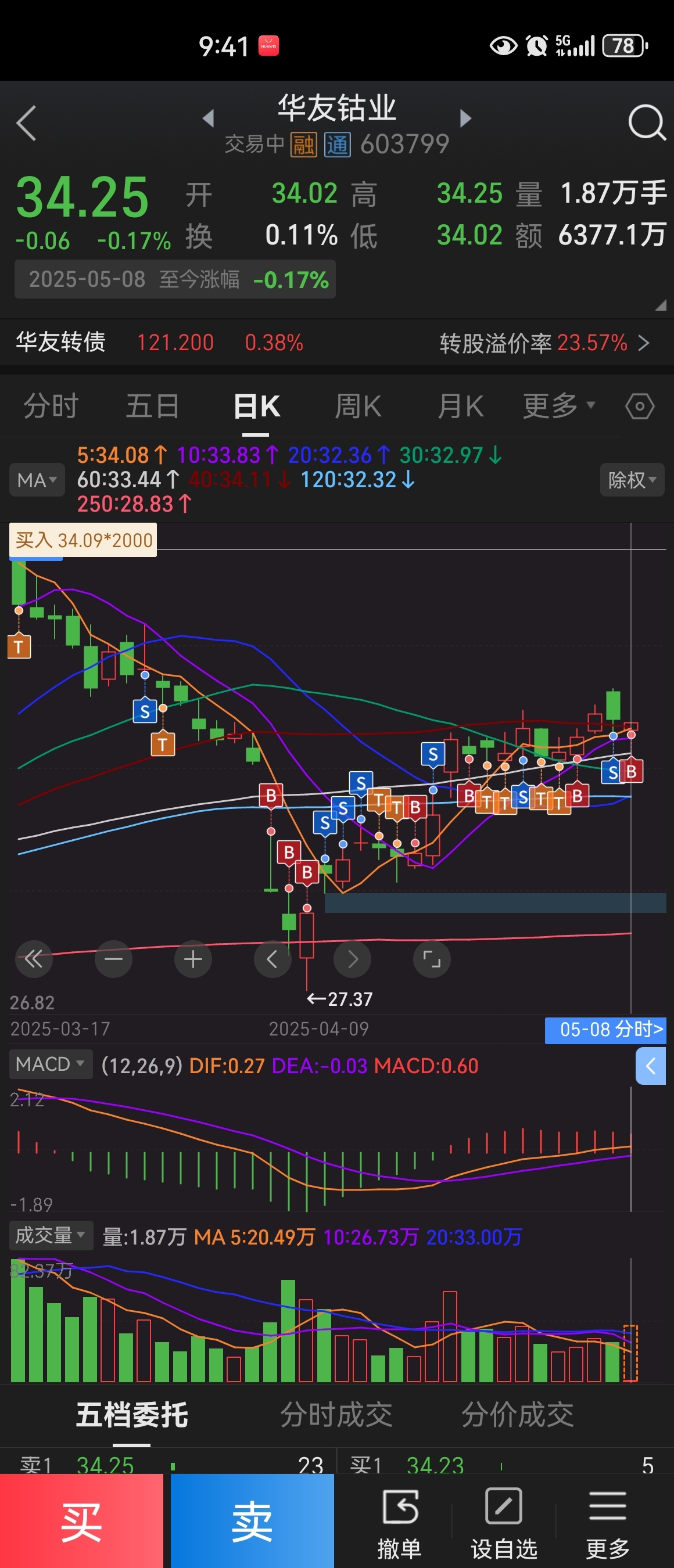Screen dimensions: 674x1568
Task: Tap the 5:34.08 moving average value
Action: 123,455
